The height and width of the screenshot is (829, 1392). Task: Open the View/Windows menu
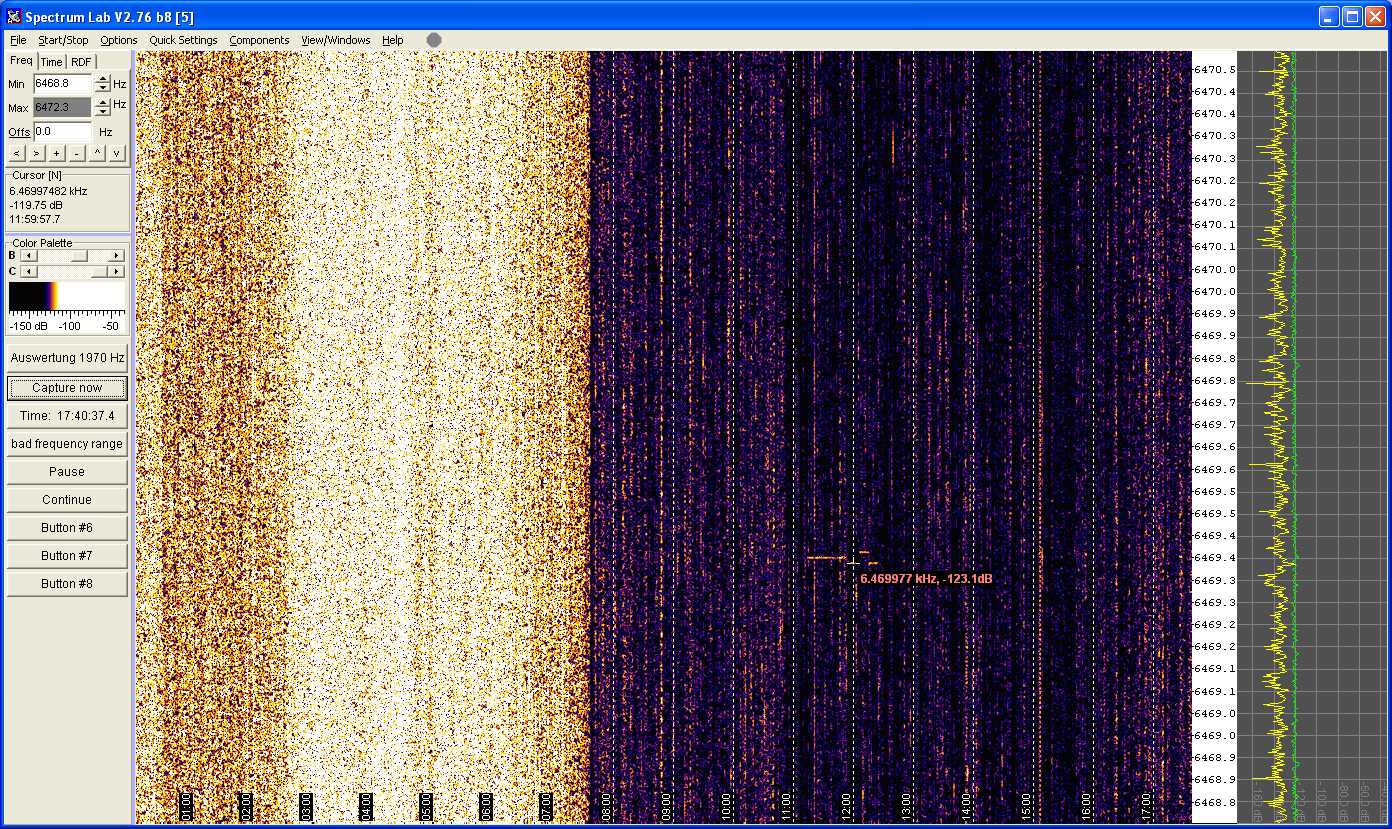(x=336, y=40)
